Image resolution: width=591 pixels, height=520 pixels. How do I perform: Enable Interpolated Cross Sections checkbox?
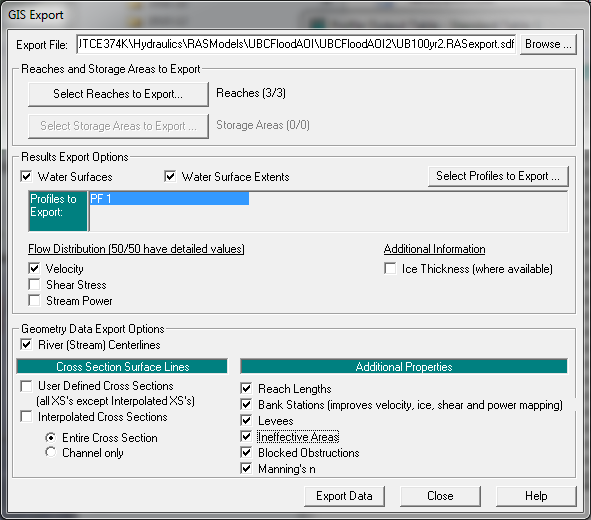pyautogui.click(x=26, y=417)
